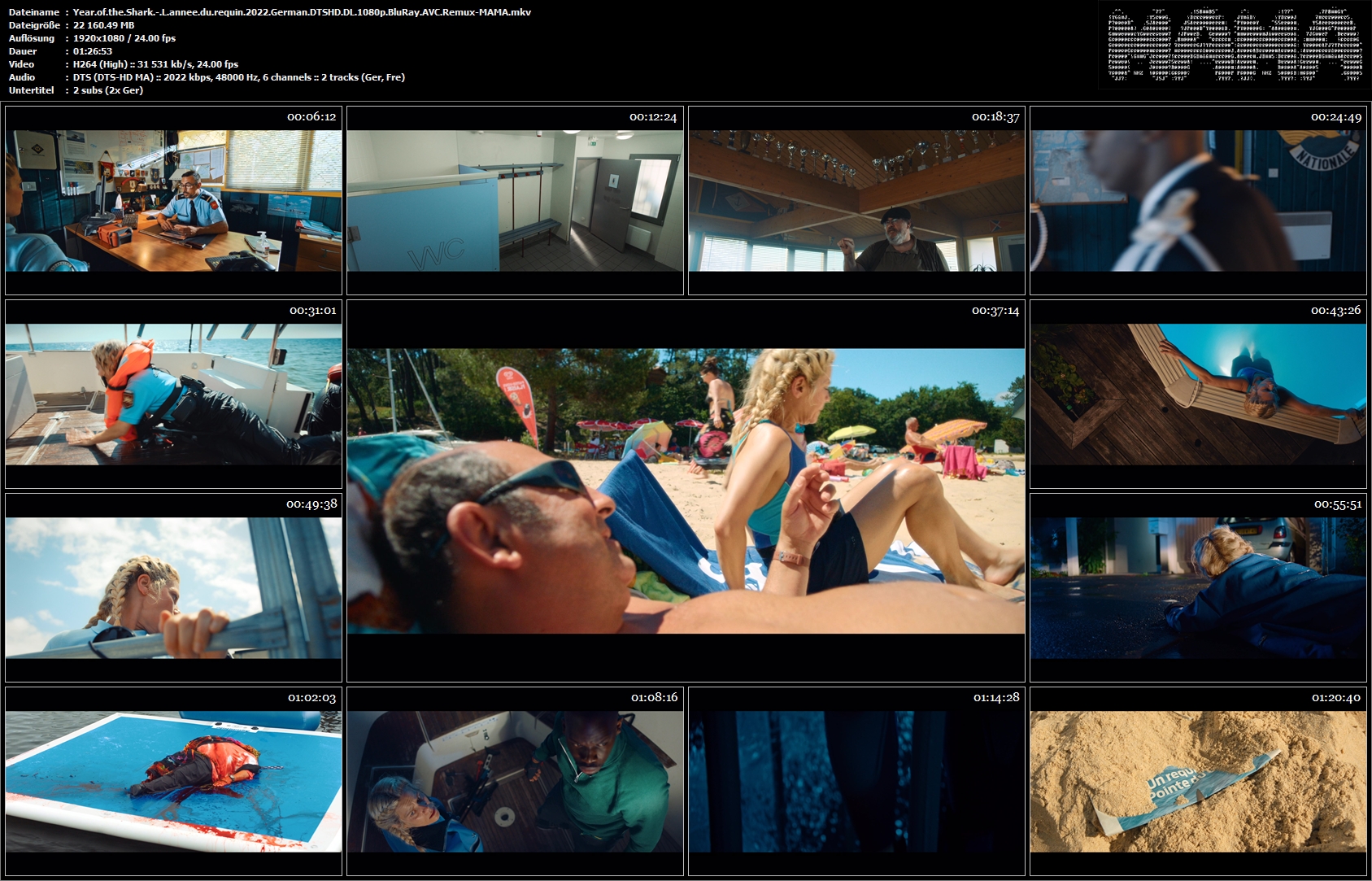Open the thumbnail stamped 00:49:38
This screenshot has width=1372, height=881.
click(173, 587)
